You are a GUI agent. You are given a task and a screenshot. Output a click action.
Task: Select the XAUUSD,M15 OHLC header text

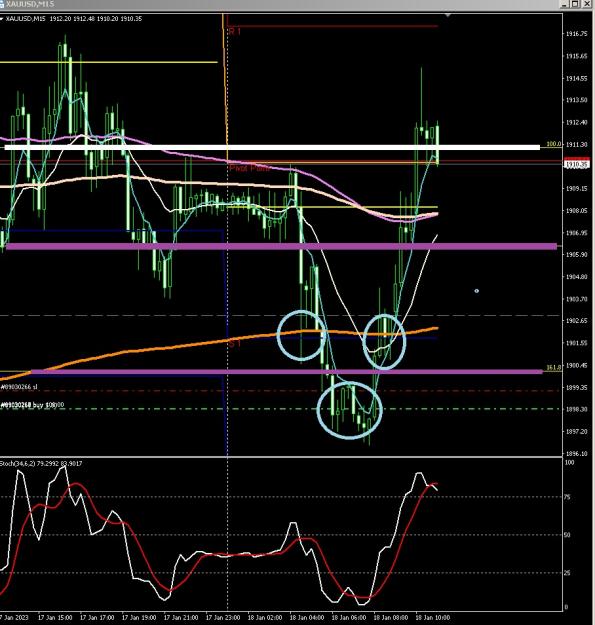(x=74, y=19)
